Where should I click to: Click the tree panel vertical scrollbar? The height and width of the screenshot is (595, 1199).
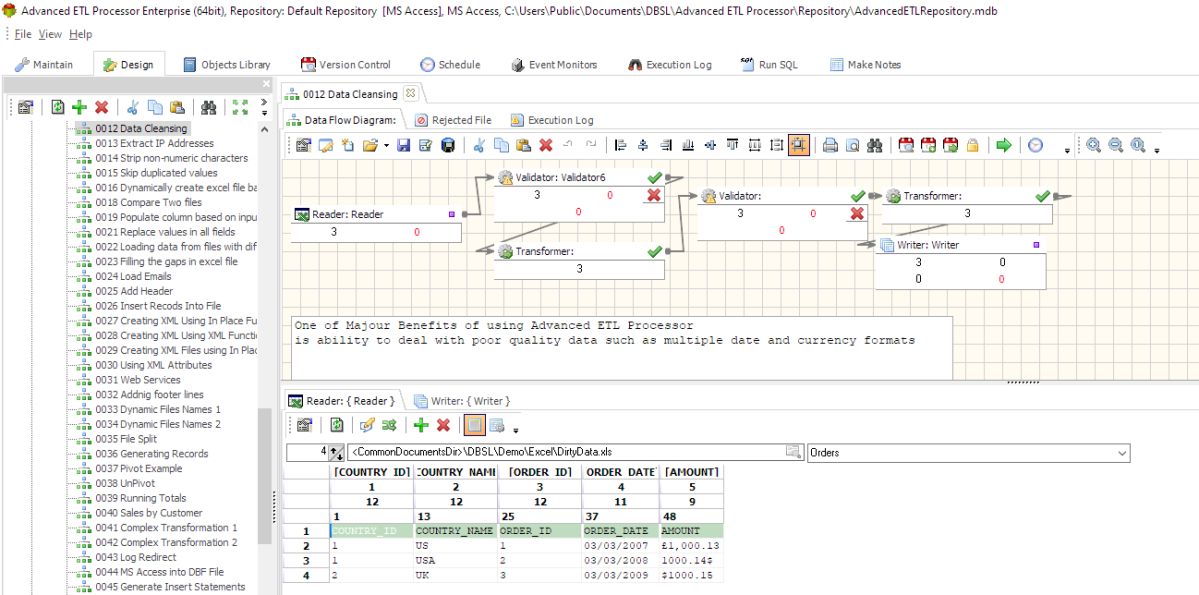(x=265, y=476)
